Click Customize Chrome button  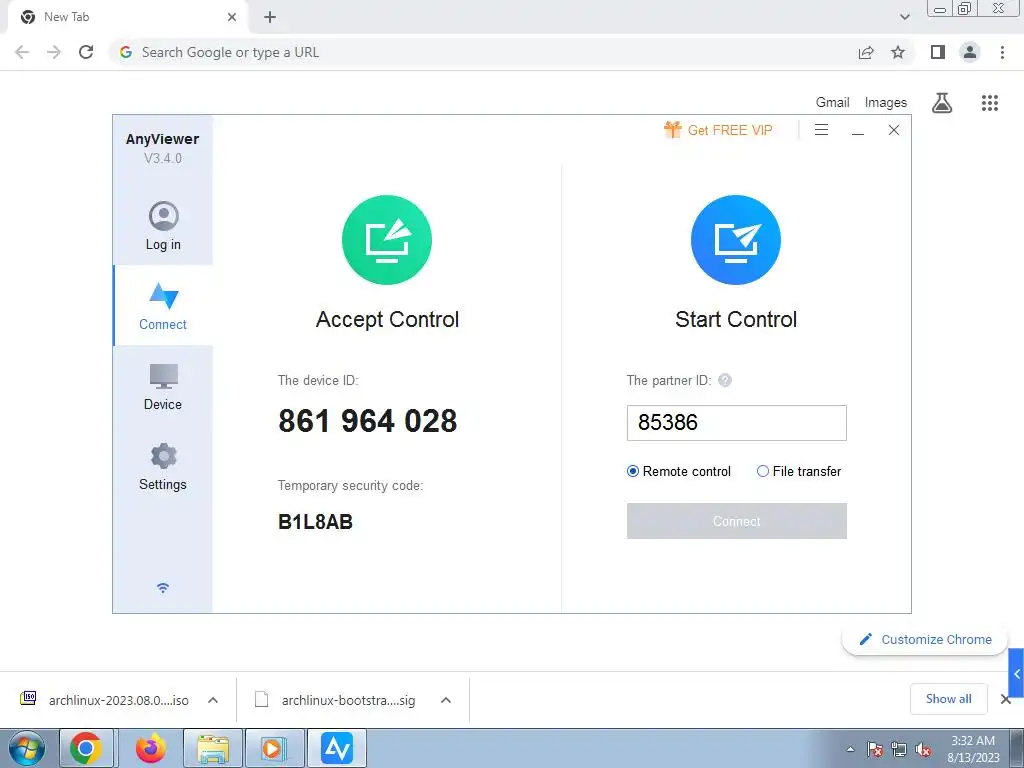925,639
